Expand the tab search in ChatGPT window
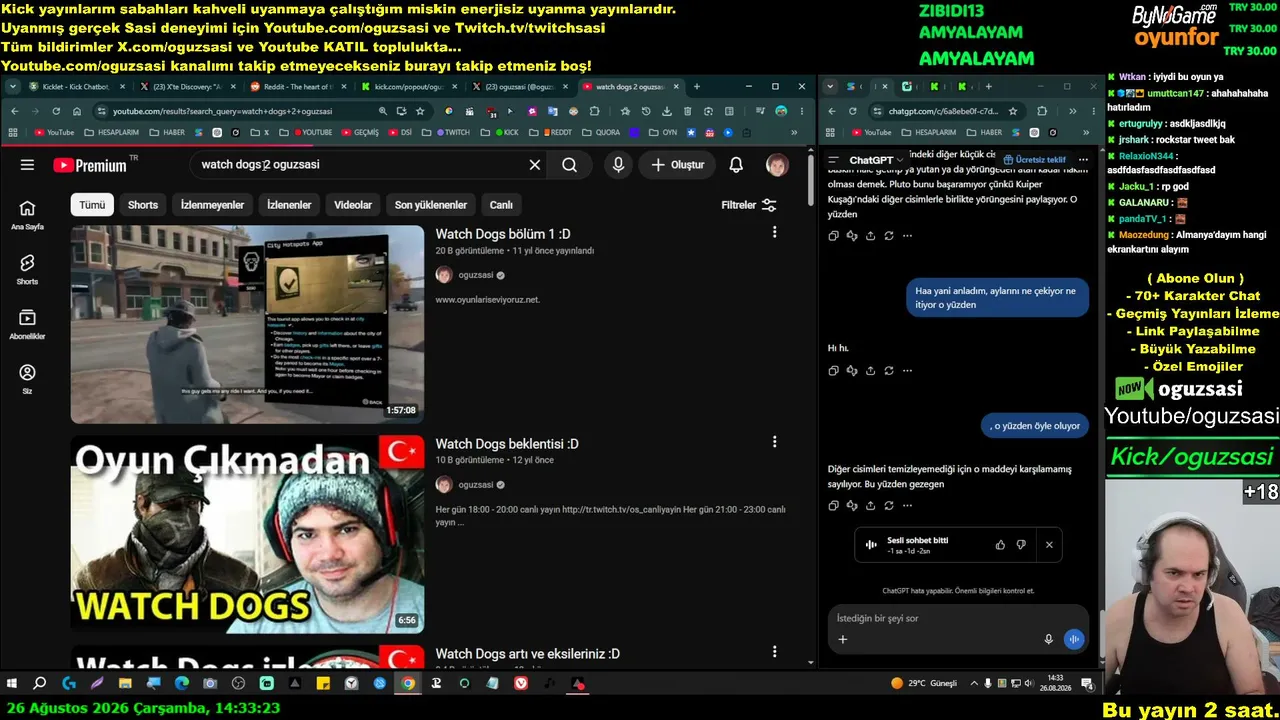Image resolution: width=1280 pixels, height=720 pixels. (x=830, y=86)
